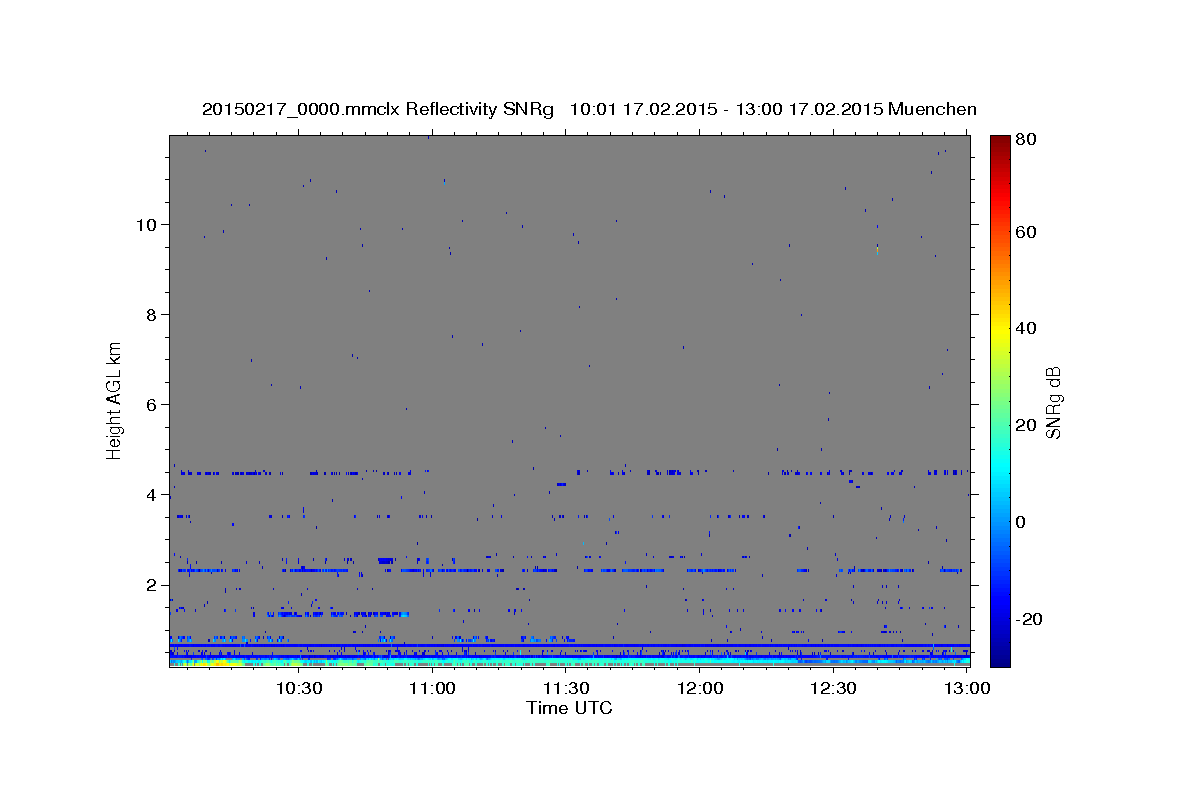Click the 11:00 time tick label

tap(434, 688)
